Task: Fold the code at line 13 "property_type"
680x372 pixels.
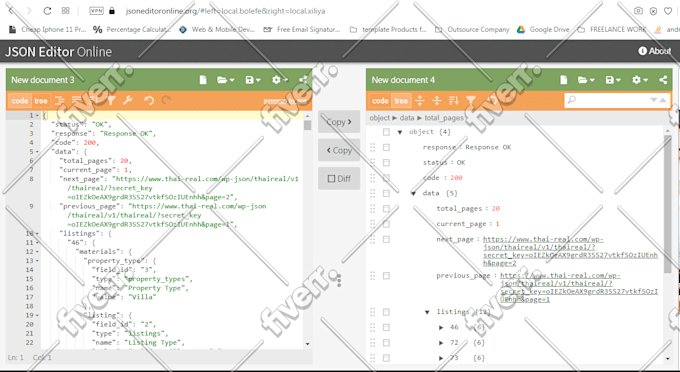Action: click(x=37, y=261)
